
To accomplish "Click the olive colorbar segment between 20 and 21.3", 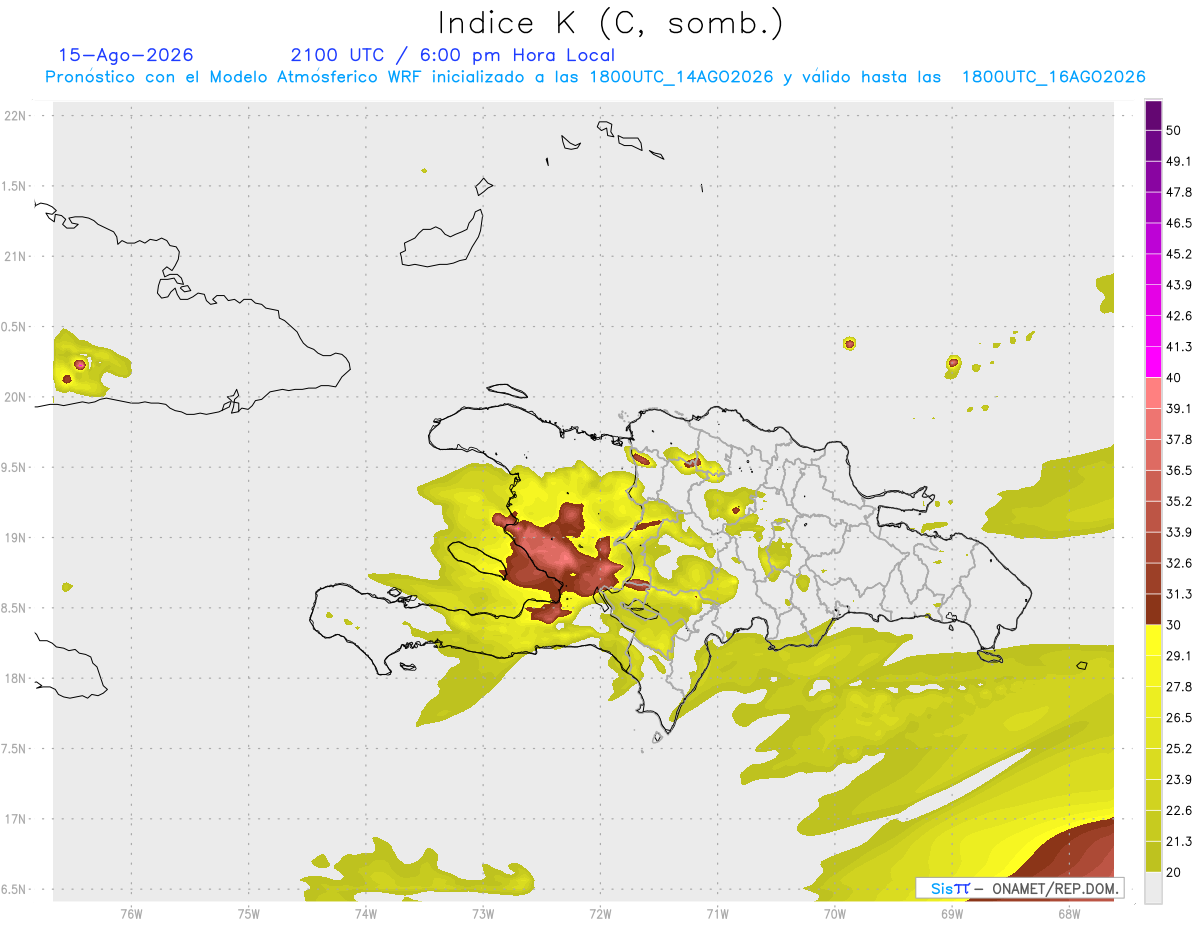I will tap(1153, 856).
